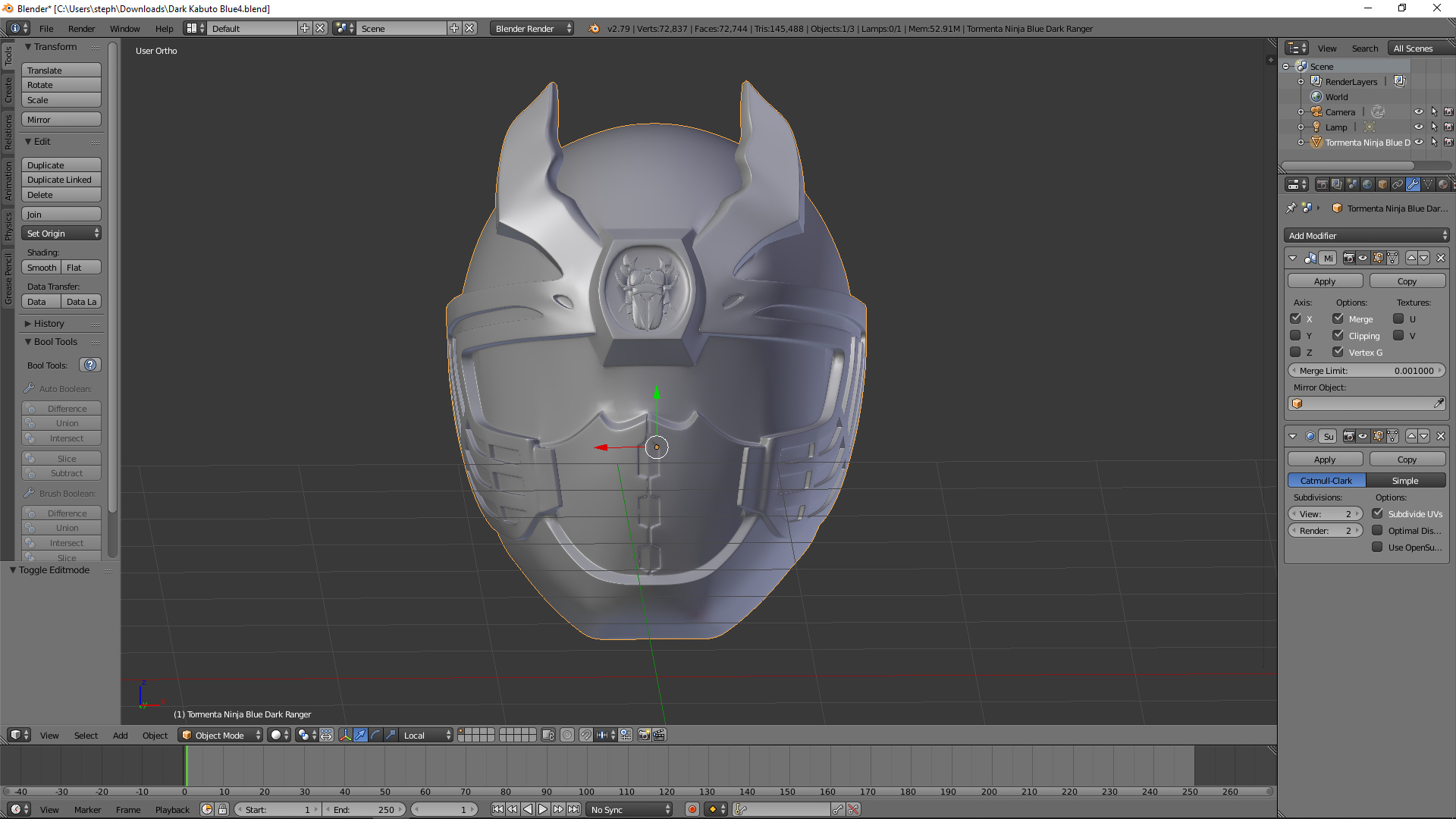Open the Constraints properties tab (chain icon)
The height and width of the screenshot is (819, 1456).
tap(1398, 184)
